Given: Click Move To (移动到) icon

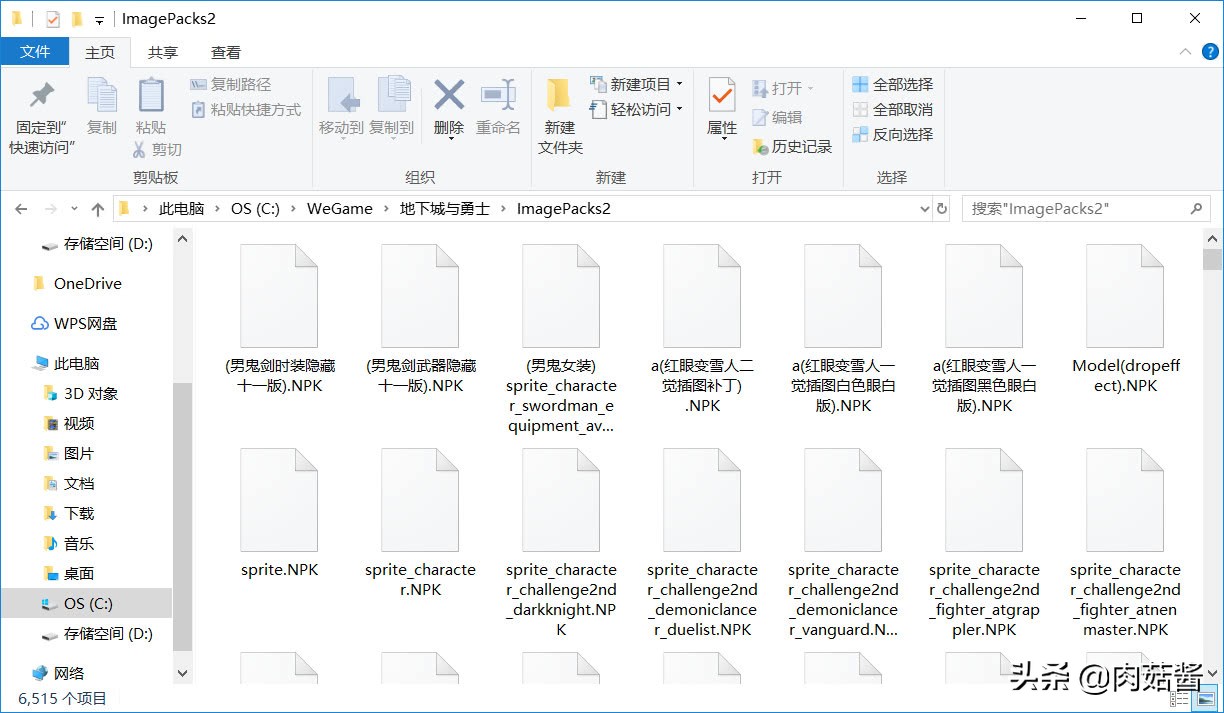Looking at the screenshot, I should (342, 95).
